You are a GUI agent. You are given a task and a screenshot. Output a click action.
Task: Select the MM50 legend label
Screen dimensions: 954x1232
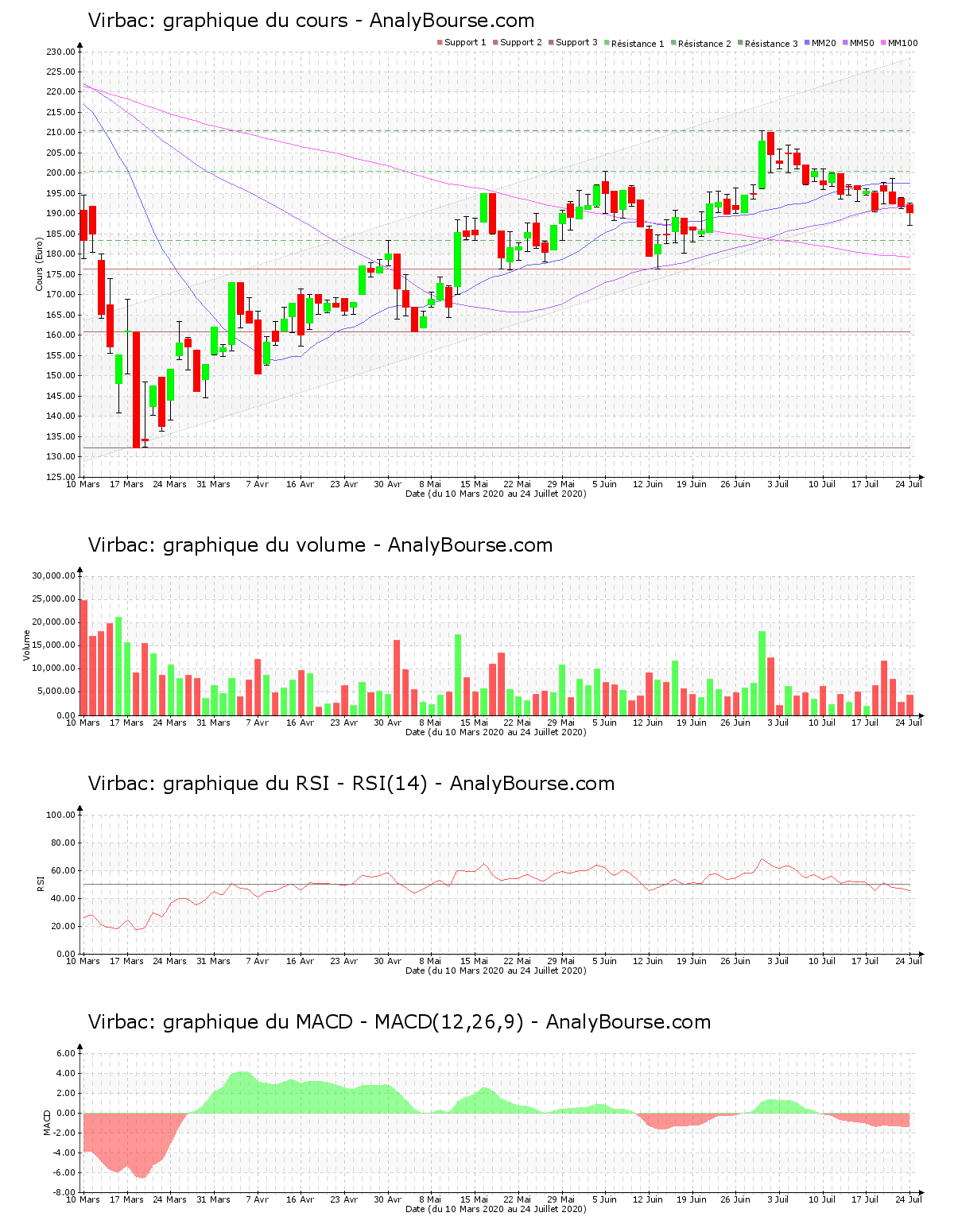[862, 42]
